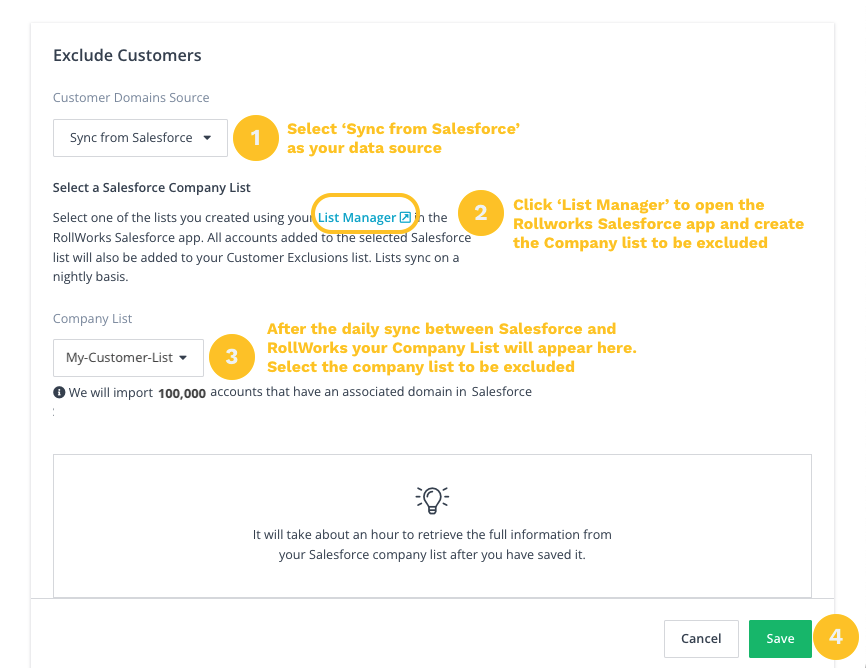The image size is (866, 668).
Task: Cancel the Exclude Customers dialog
Action: point(701,639)
